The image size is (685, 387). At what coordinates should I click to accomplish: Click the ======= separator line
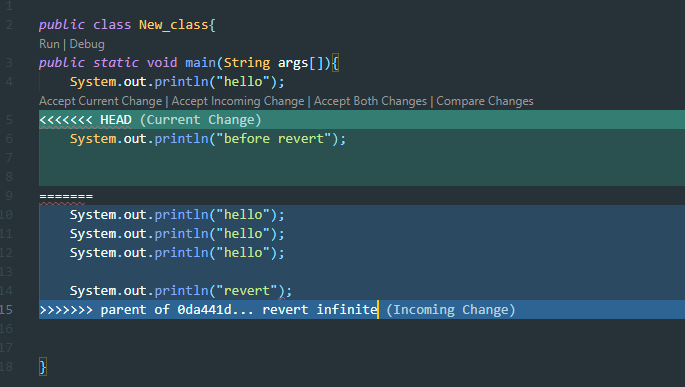coord(66,196)
